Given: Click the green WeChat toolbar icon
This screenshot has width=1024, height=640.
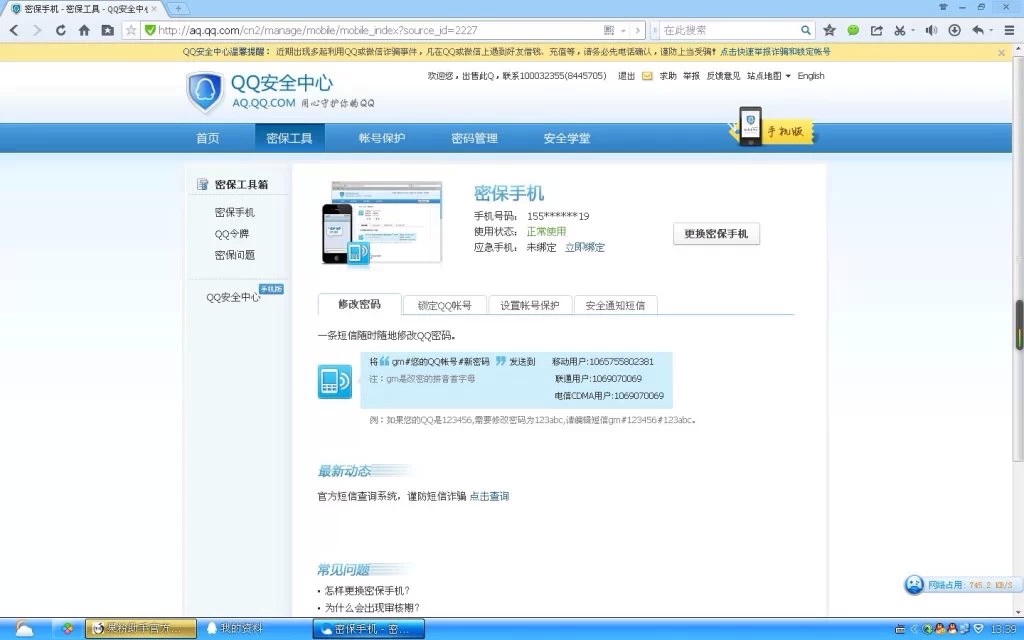Looking at the screenshot, I should [853, 30].
